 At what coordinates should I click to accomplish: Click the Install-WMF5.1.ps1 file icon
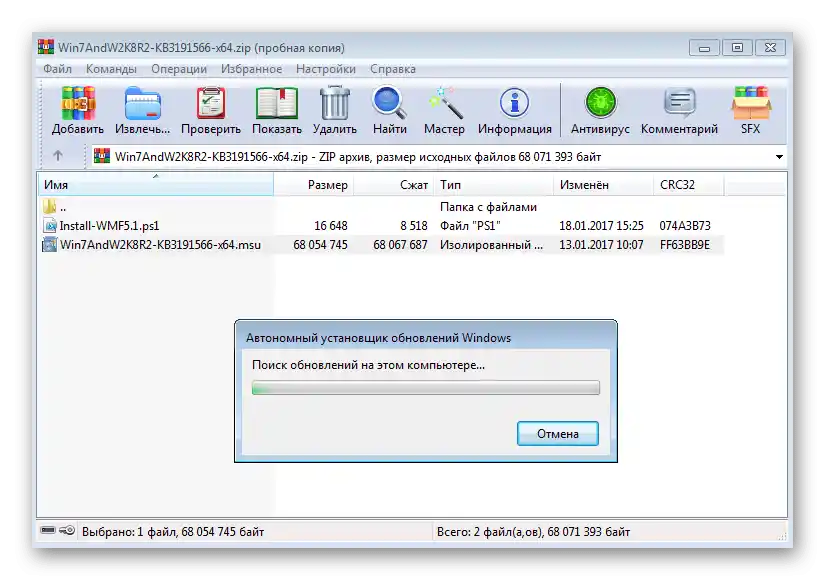click(49, 226)
